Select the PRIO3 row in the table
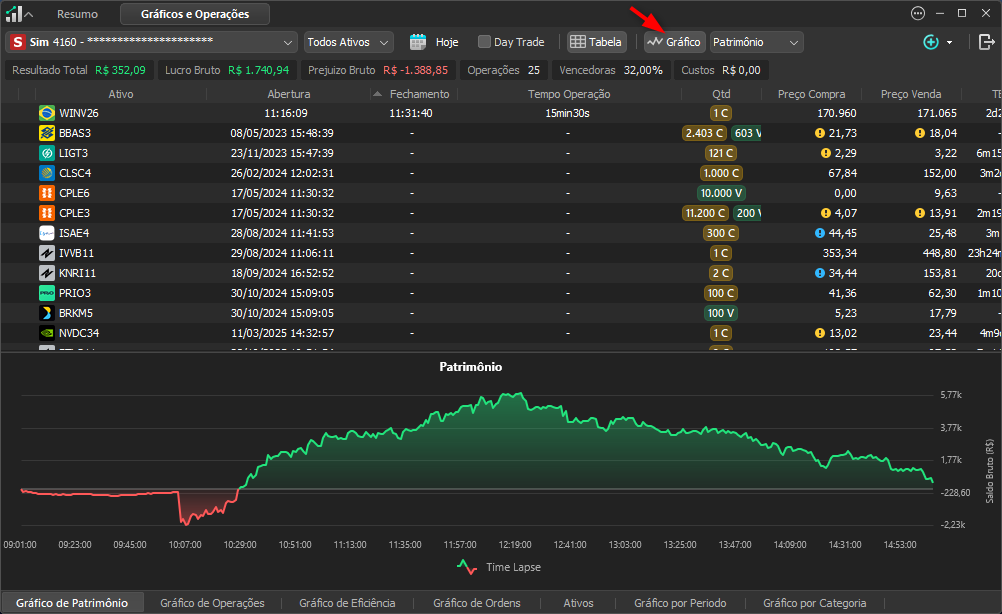 pyautogui.click(x=501, y=293)
